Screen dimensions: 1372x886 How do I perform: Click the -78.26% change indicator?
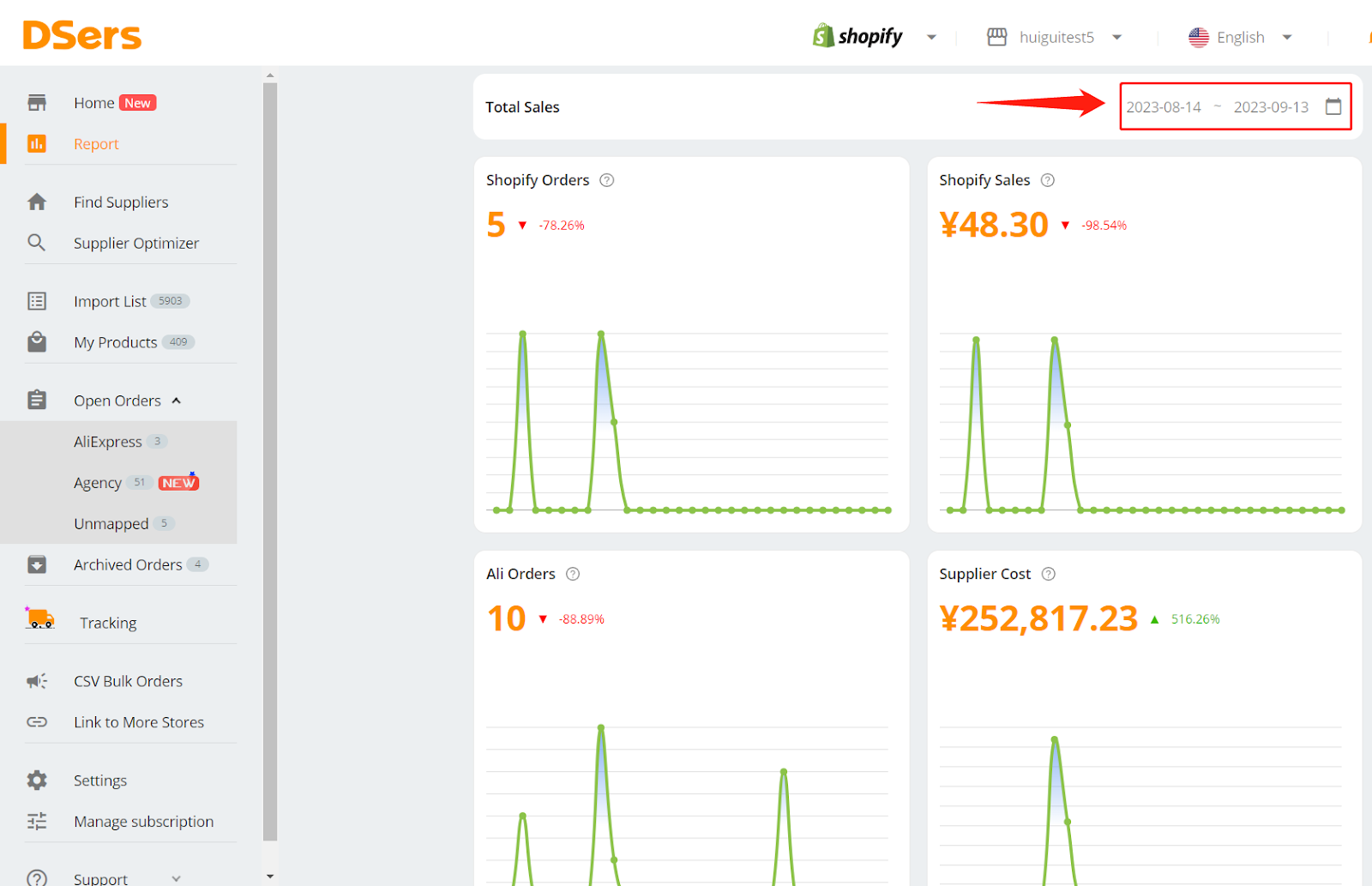point(562,226)
